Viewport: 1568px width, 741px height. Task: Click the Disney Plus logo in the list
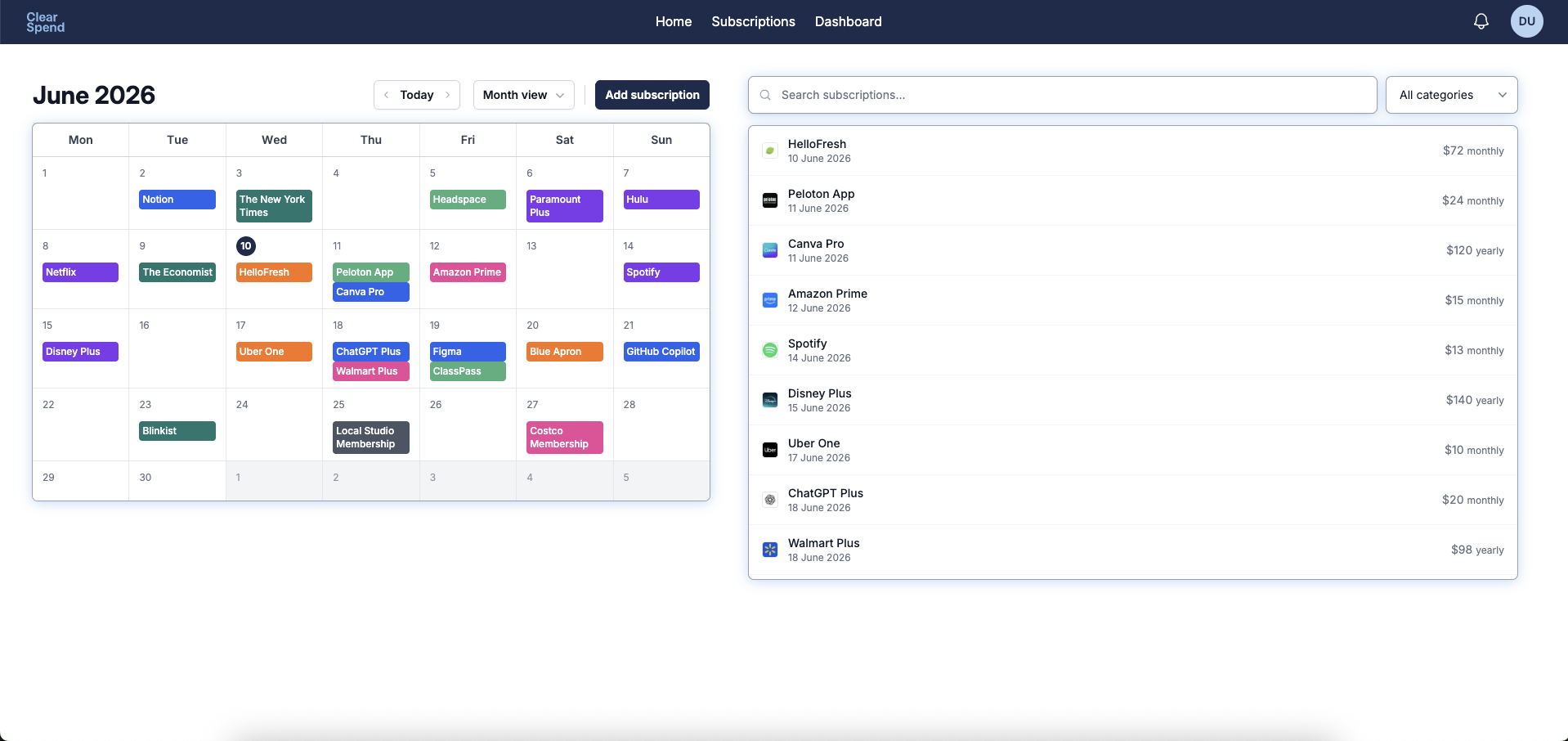[769, 400]
